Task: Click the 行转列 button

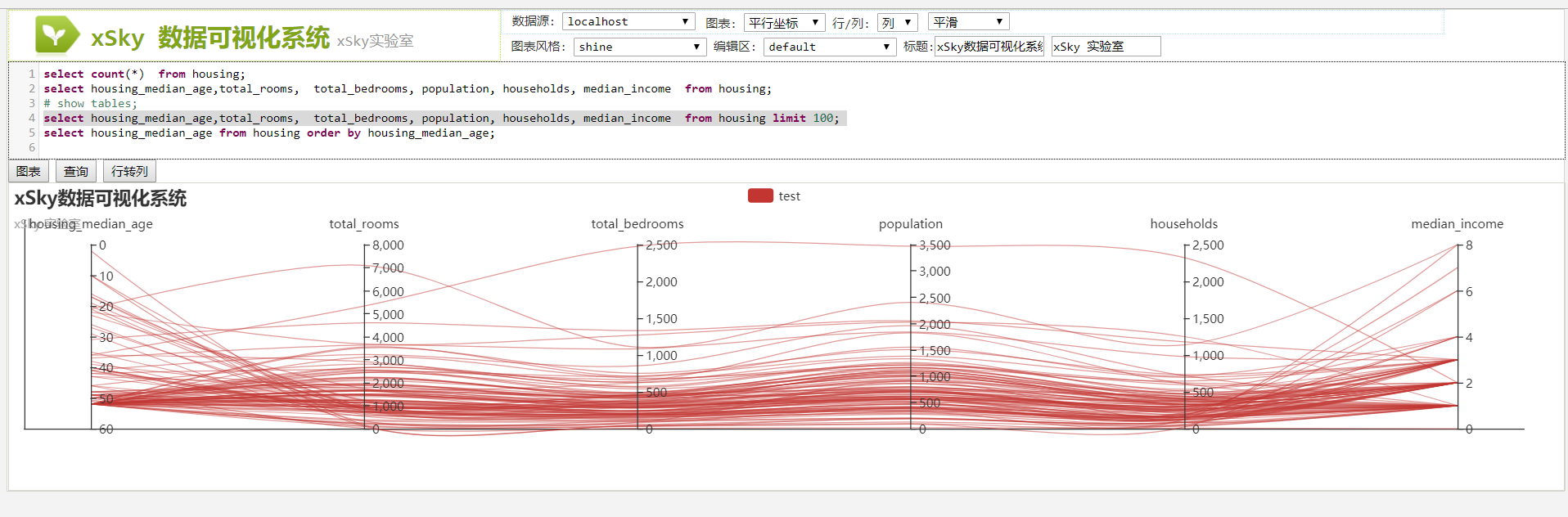Action: (x=129, y=171)
